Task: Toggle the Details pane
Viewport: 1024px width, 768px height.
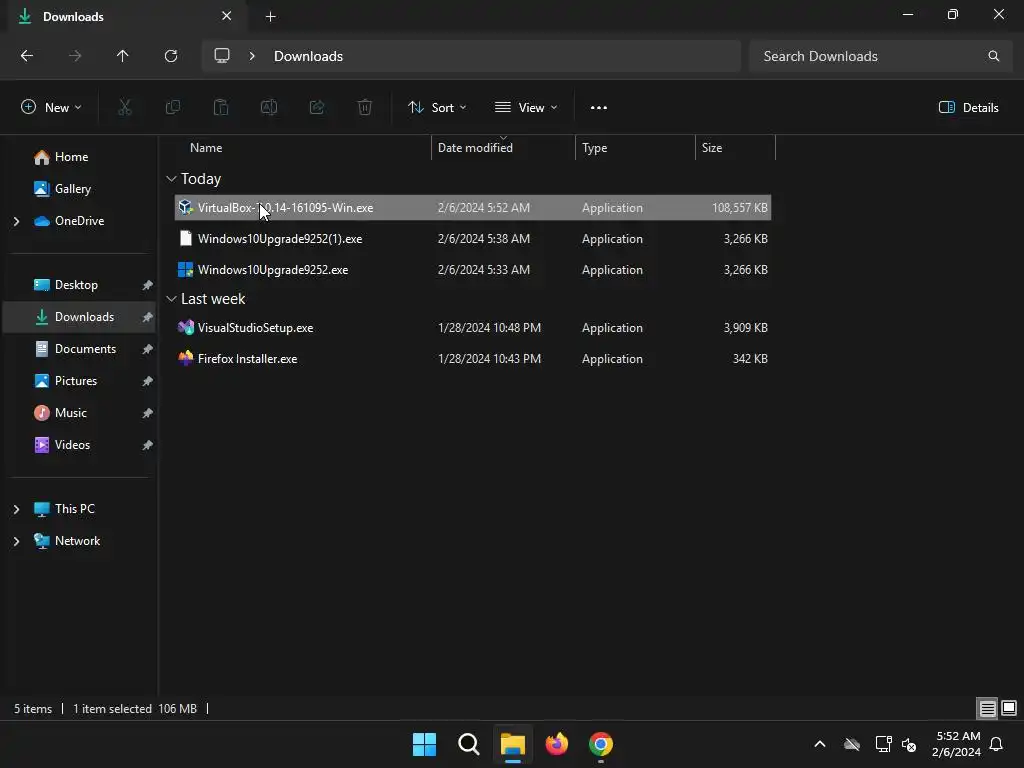Action: click(968, 107)
